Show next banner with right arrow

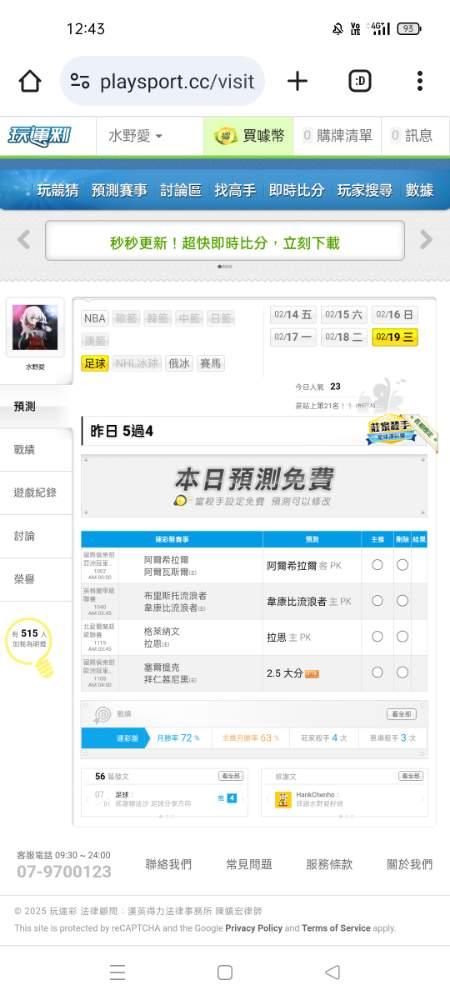pos(426,240)
